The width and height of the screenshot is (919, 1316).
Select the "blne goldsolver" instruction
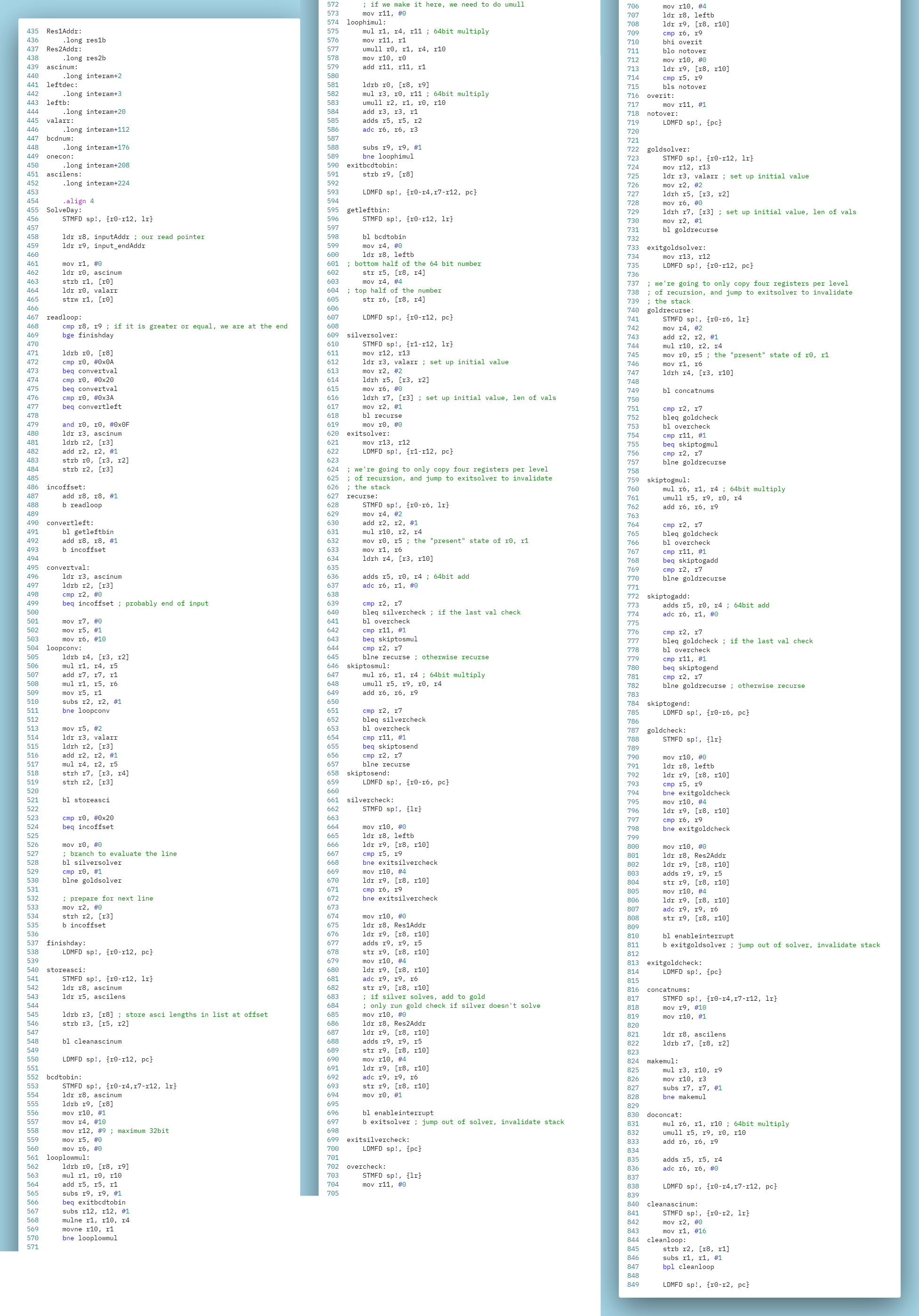pos(92,881)
